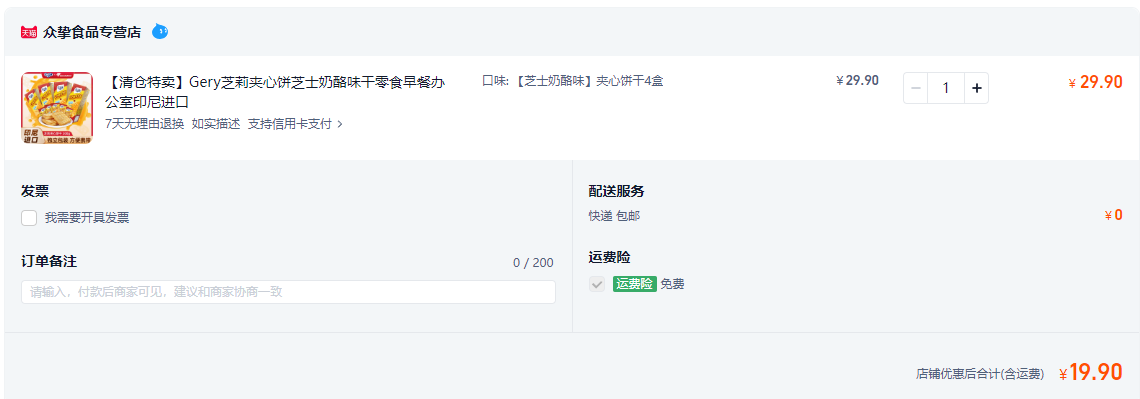This screenshot has width=1140, height=399.
Task: Open the 众挚食品专营店 store link
Action: pyautogui.click(x=92, y=32)
